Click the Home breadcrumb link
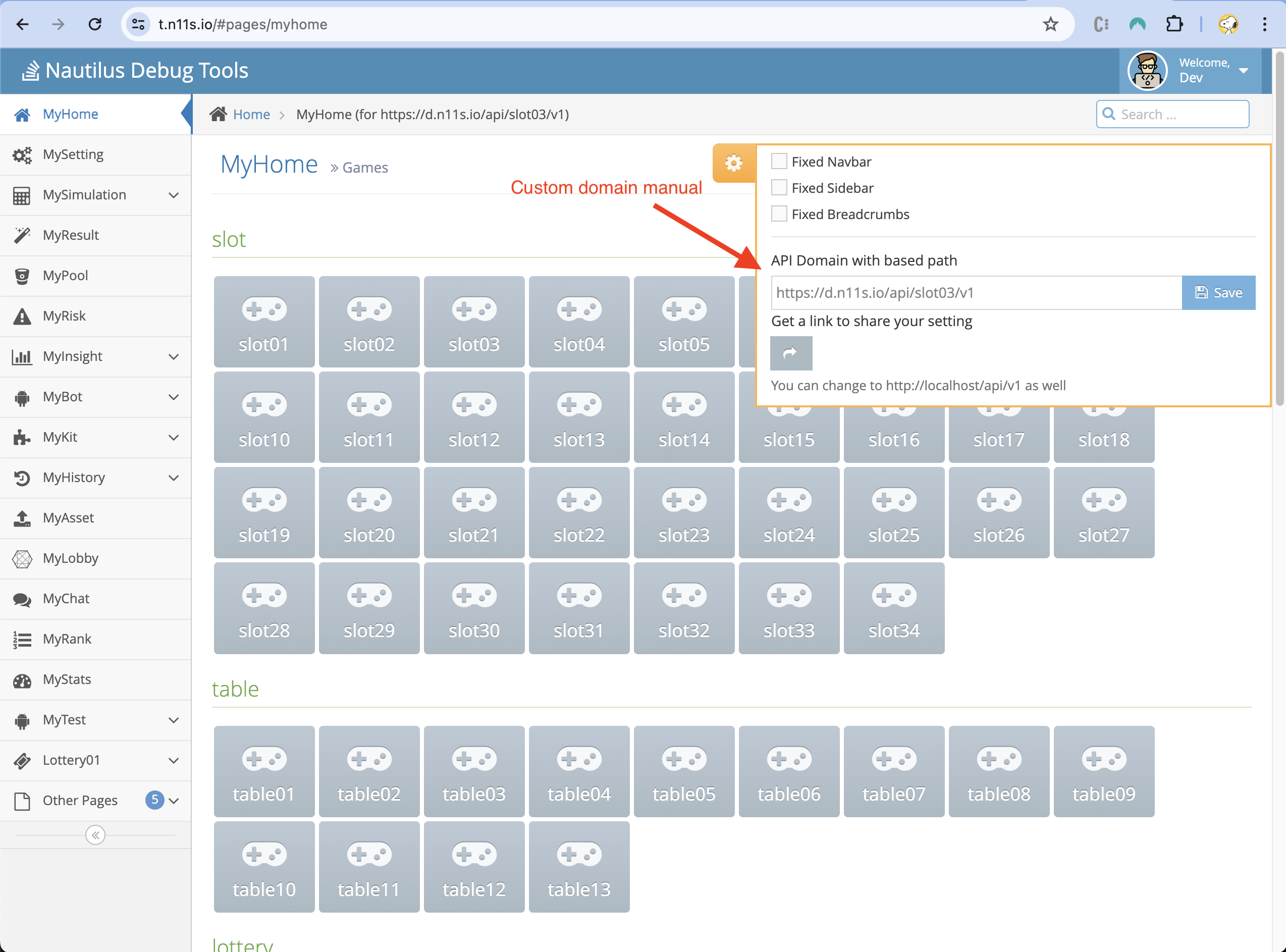 pos(251,114)
